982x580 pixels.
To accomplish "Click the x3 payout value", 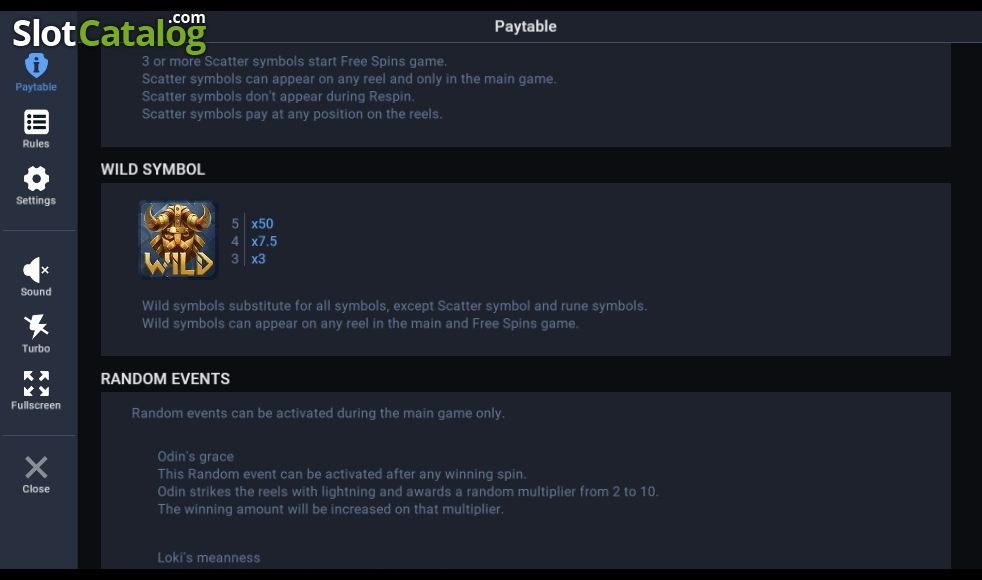I will 259,259.
